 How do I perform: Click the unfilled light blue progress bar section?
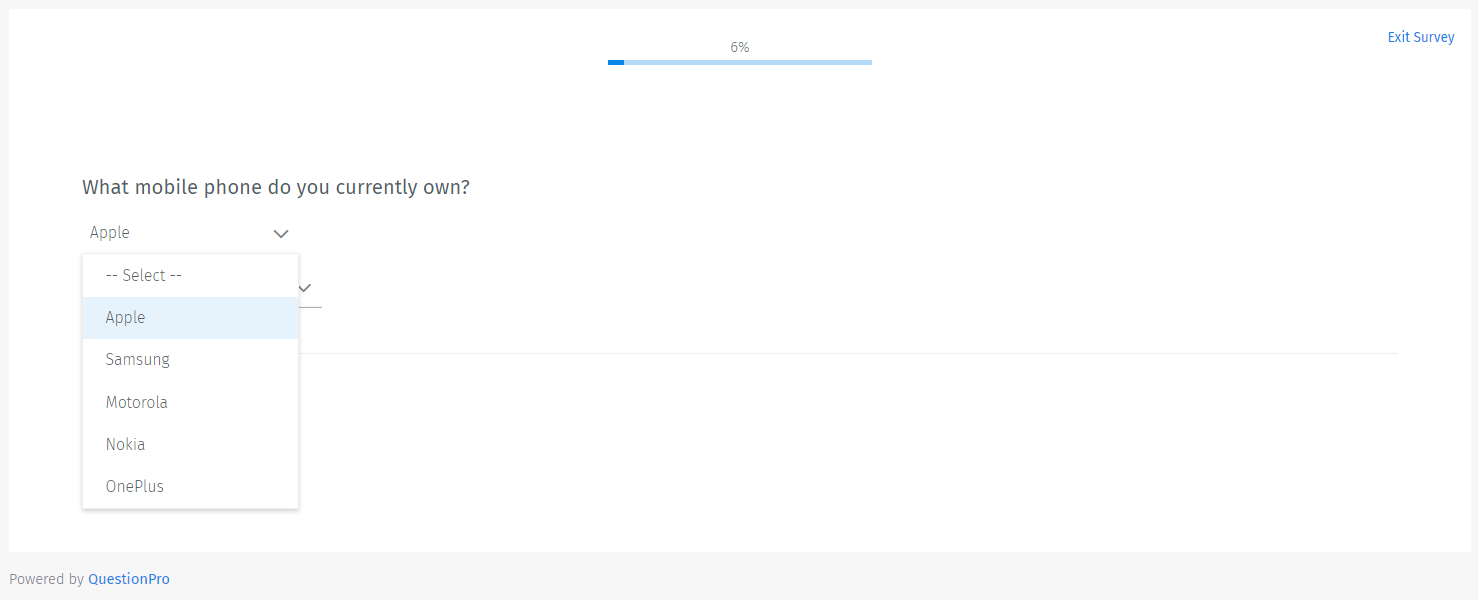click(748, 62)
